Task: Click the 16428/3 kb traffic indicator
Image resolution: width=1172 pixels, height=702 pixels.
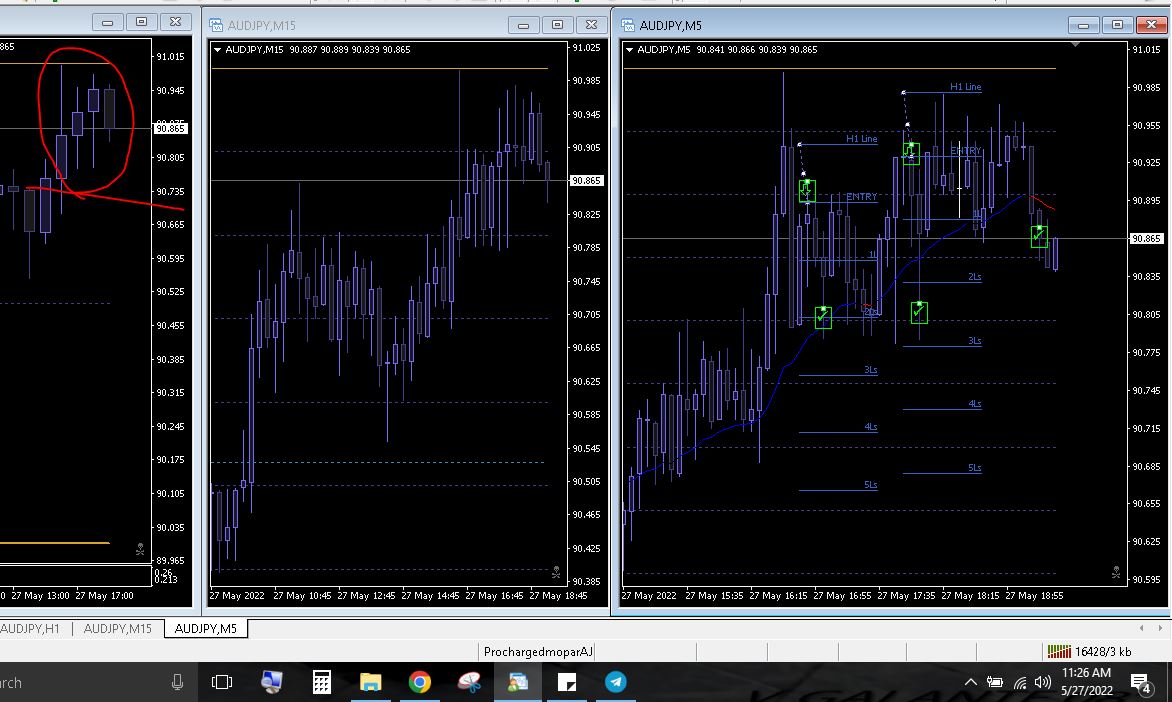Action: tap(1102, 651)
